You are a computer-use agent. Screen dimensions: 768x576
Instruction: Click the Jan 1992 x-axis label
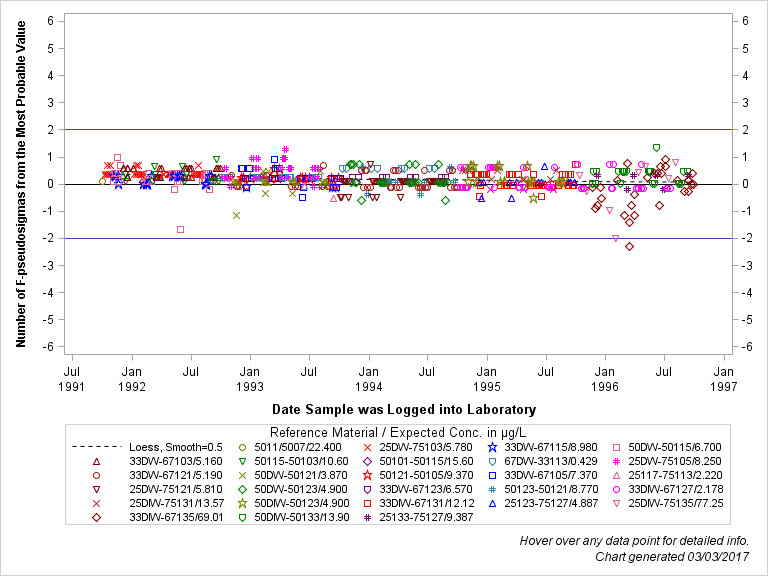click(132, 379)
